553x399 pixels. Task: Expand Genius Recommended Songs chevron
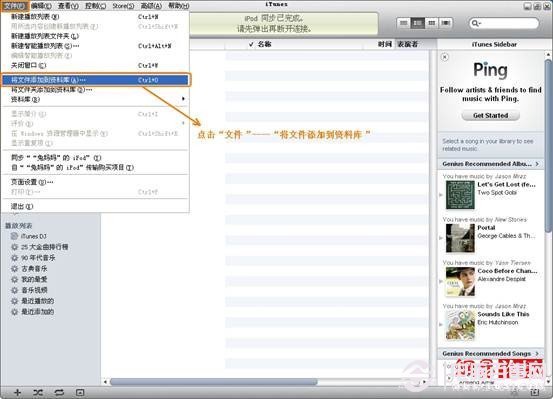[x=537, y=353]
